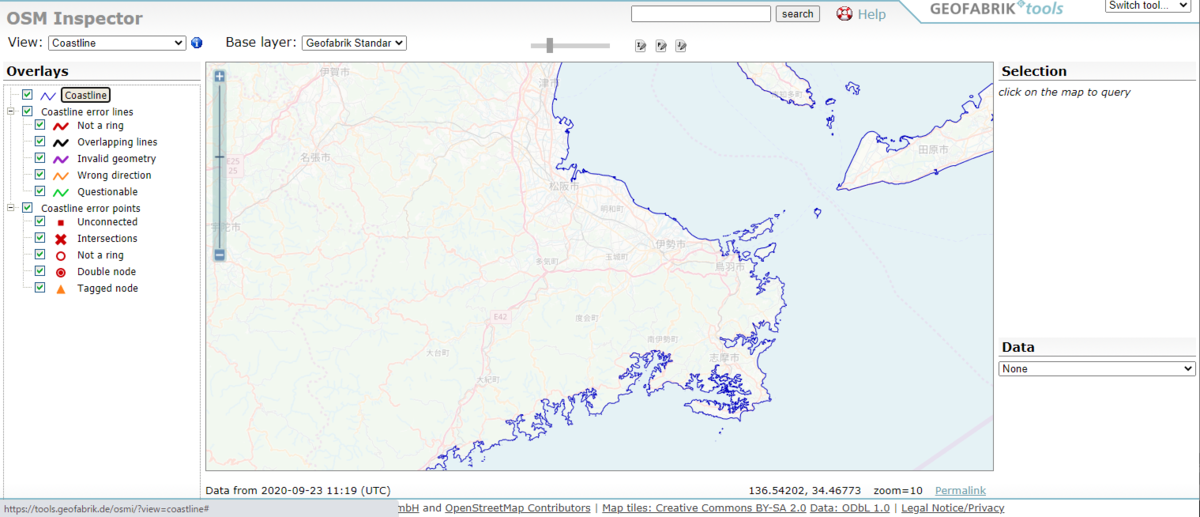Image resolution: width=1200 pixels, height=517 pixels.
Task: Collapse the Coastline error points tree group
Action: coord(11,208)
